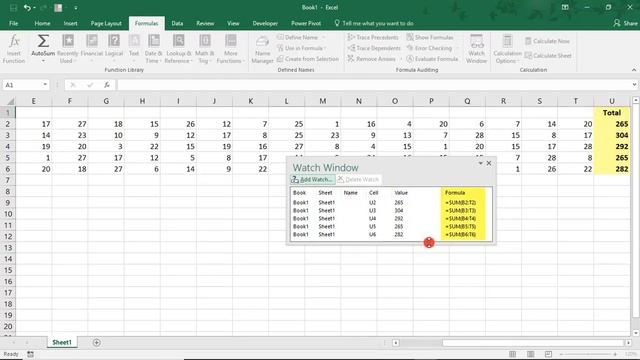
Task: Collapse the ribbon
Action: tap(634, 70)
